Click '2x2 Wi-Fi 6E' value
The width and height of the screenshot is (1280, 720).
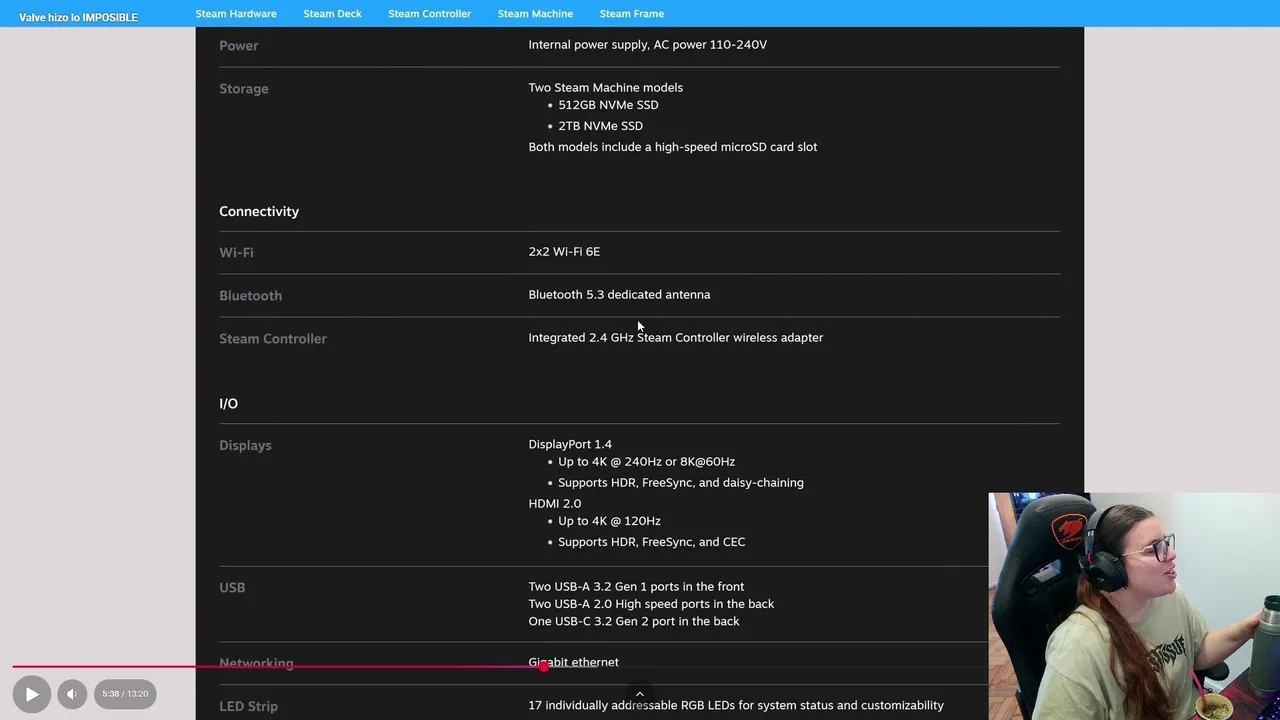click(x=564, y=252)
